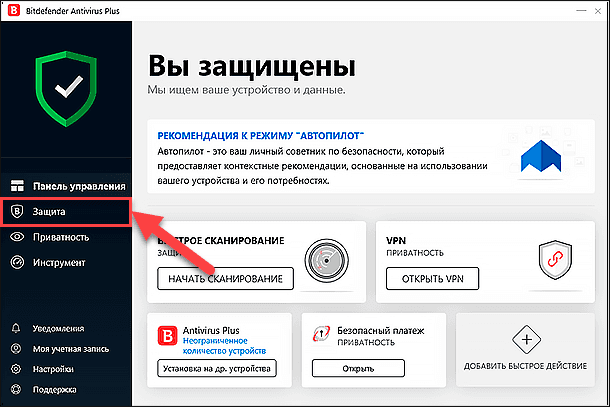Click the Приватность eye icon
Viewport: 610px width, 407px height.
[17, 237]
